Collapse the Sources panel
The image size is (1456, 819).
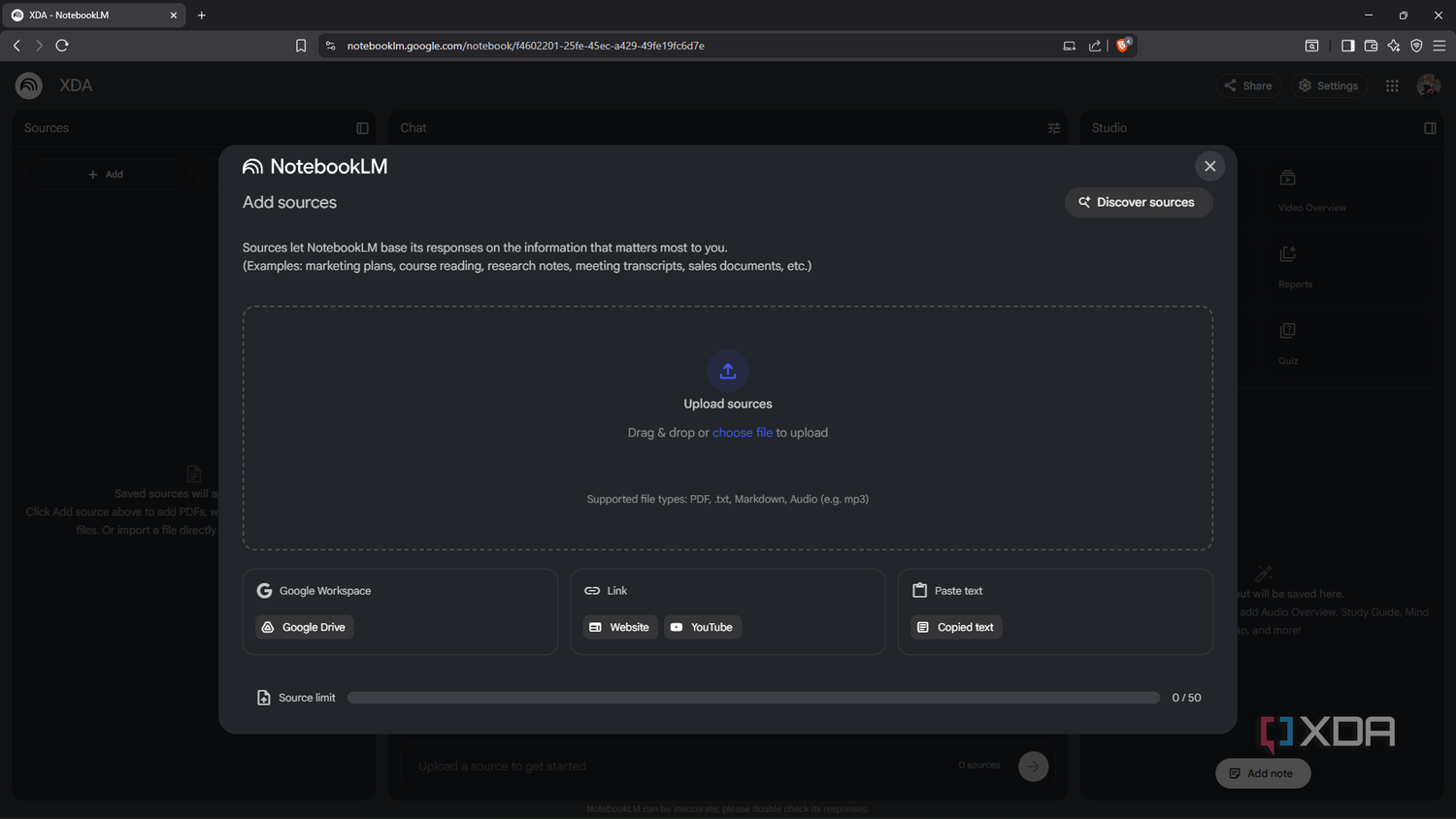(362, 128)
